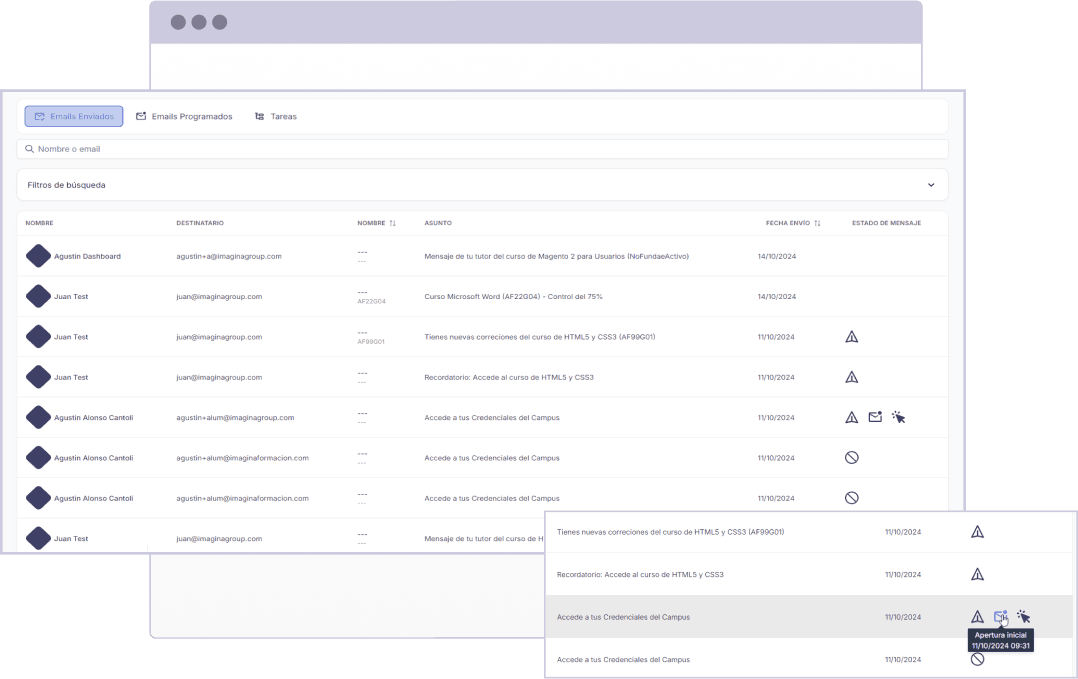This screenshot has width=1078, height=679.
Task: Click the sent icon on the Recordatorio HTML5 row
Action: pyautogui.click(x=851, y=377)
